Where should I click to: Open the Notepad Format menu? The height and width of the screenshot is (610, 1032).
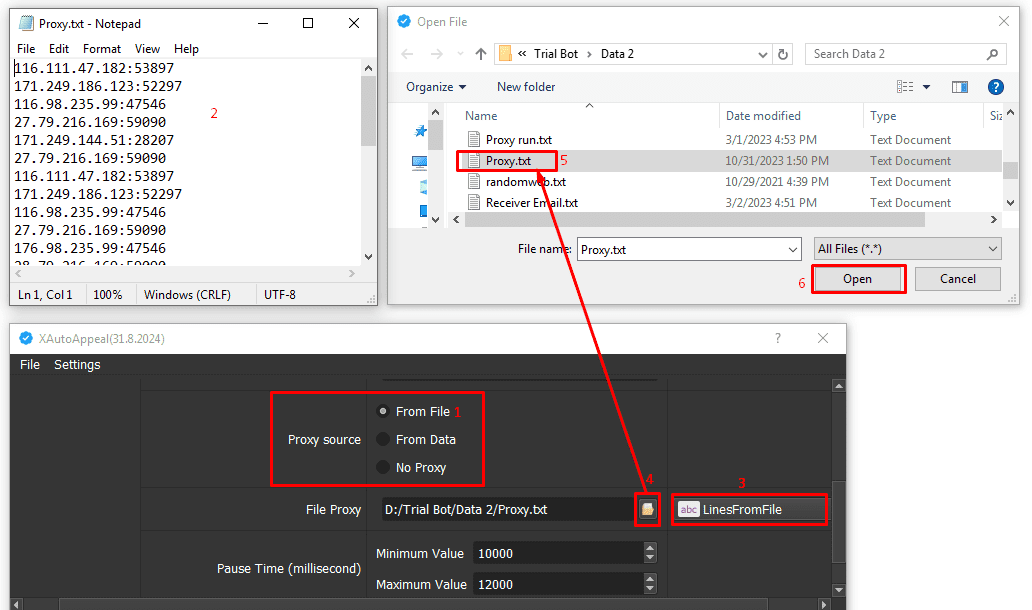(x=102, y=49)
